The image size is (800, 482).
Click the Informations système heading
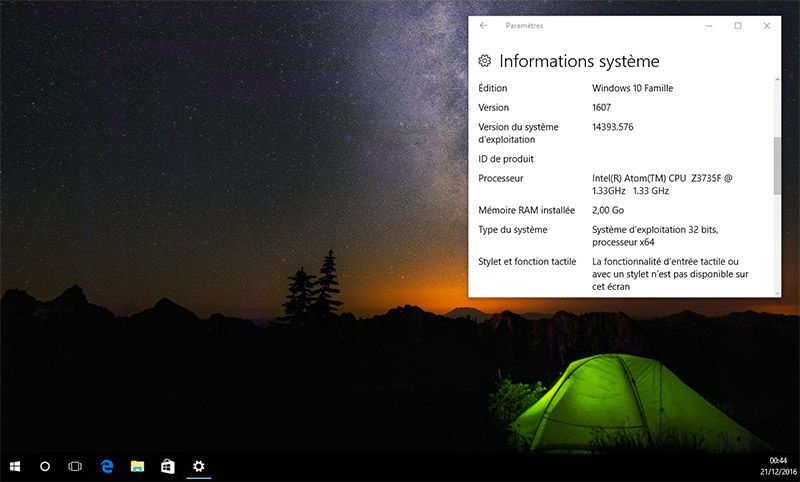pyautogui.click(x=579, y=61)
